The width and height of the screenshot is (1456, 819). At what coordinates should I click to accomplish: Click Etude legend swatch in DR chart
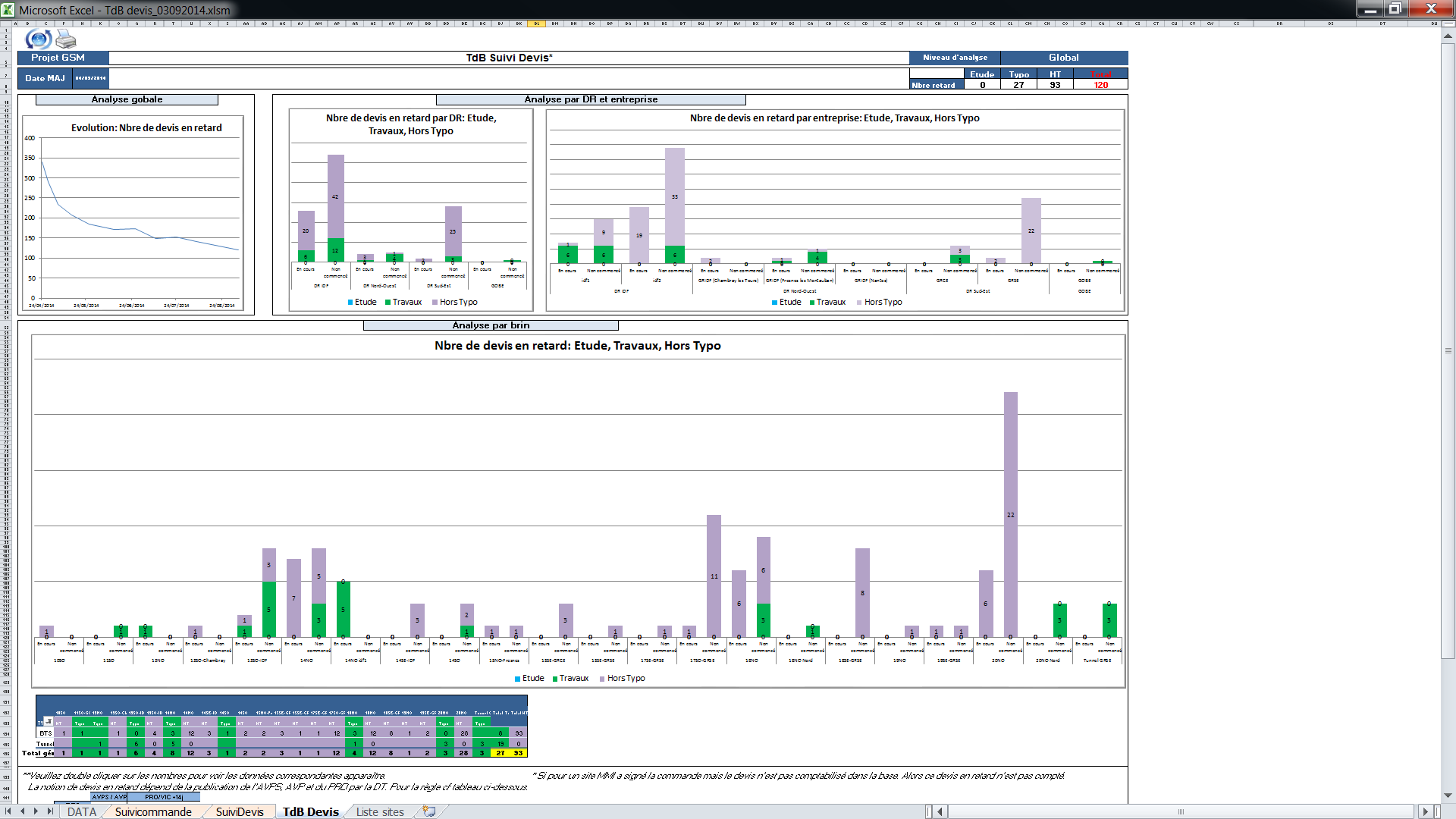pyautogui.click(x=350, y=303)
